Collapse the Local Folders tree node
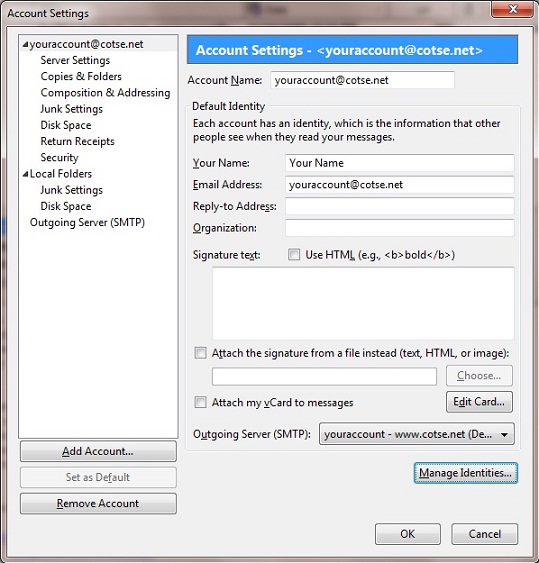539x563 pixels. (x=25, y=175)
